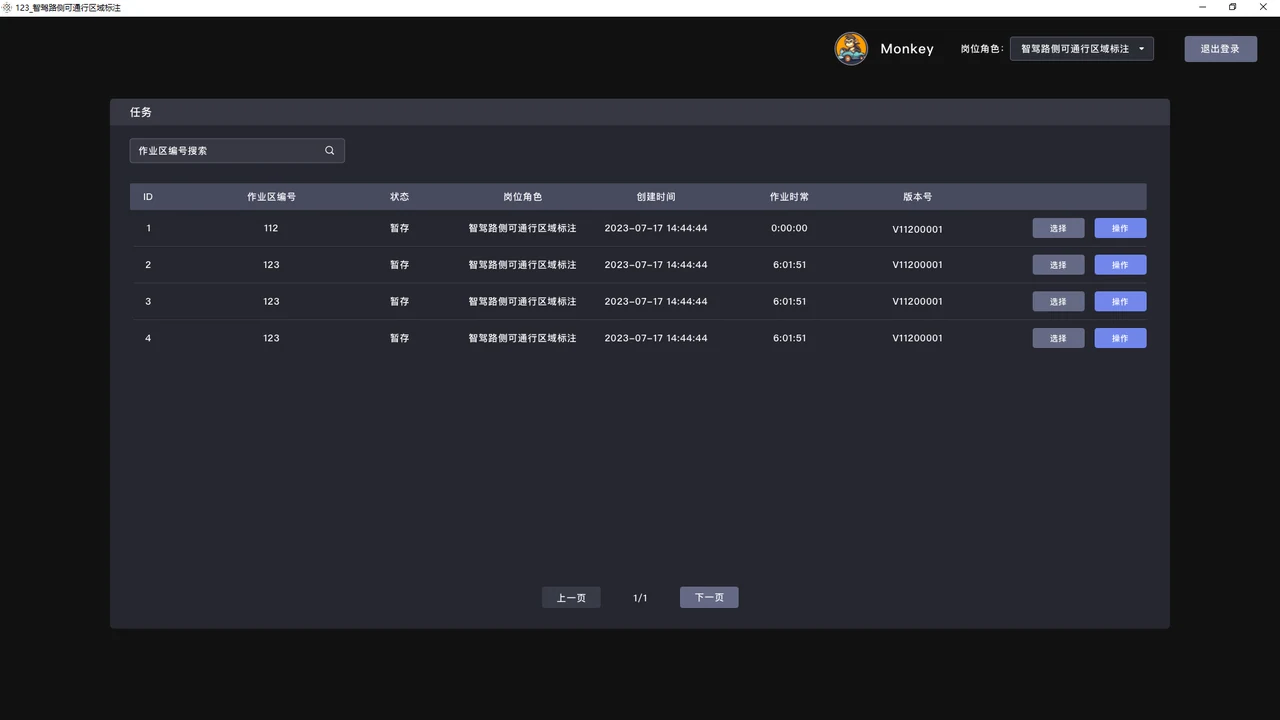Click the 智驾路侧可通行区域标注 cell in row ID 3
This screenshot has height=720, width=1280.
click(522, 301)
